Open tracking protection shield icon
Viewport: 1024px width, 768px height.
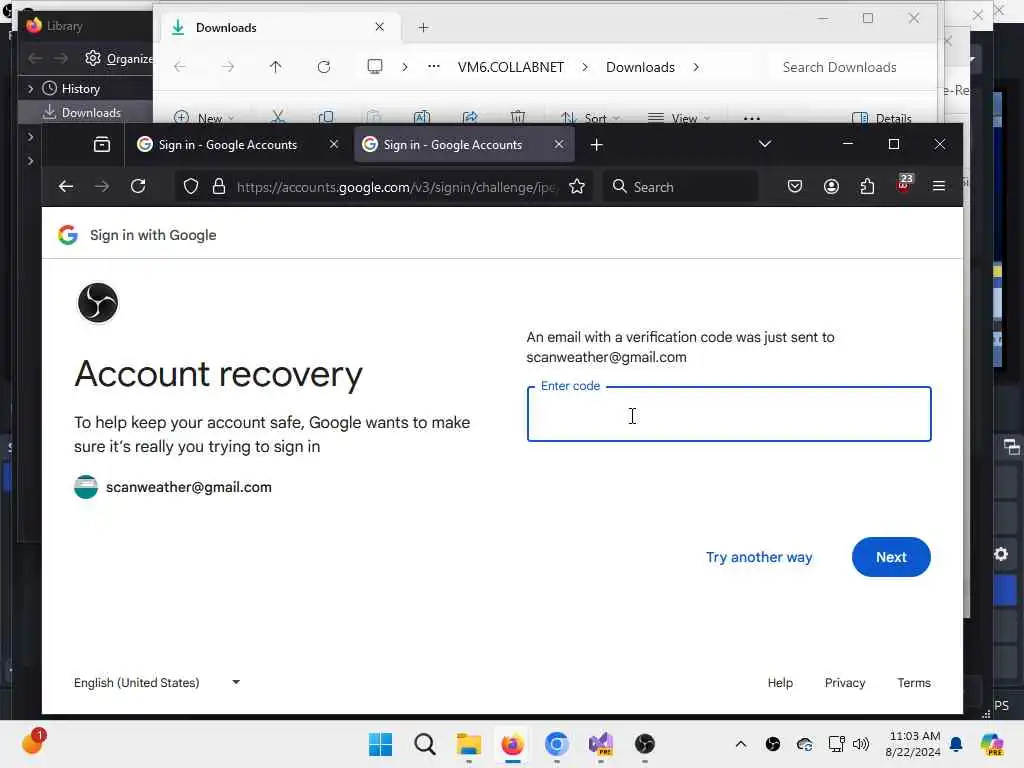(191, 187)
